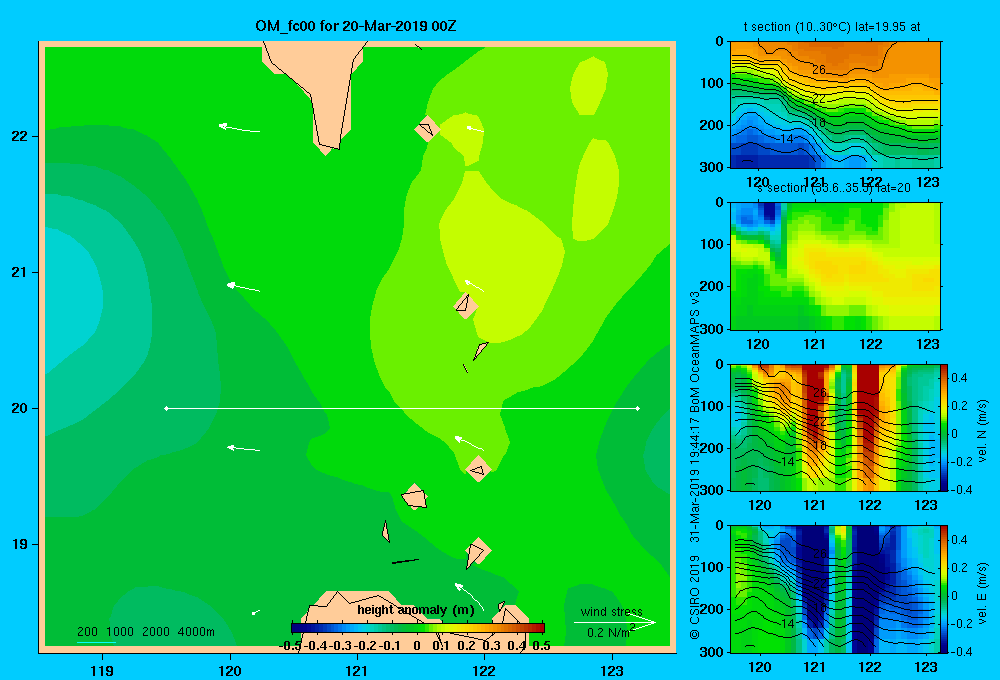Image resolution: width=1000 pixels, height=680 pixels.
Task: Click latitude label 20 on map axis
Action: tap(19, 408)
